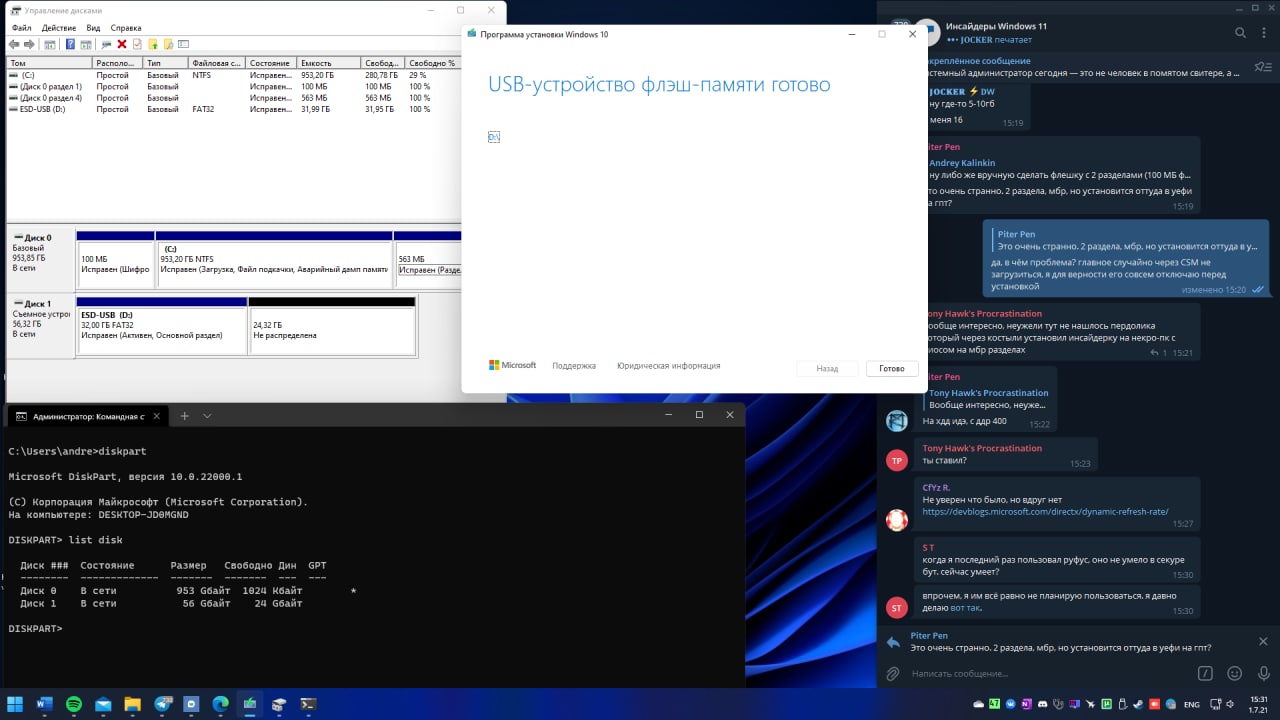Click the checkmark properties icon in Disk Management toolbar
The width and height of the screenshot is (1280, 720).
137,44
